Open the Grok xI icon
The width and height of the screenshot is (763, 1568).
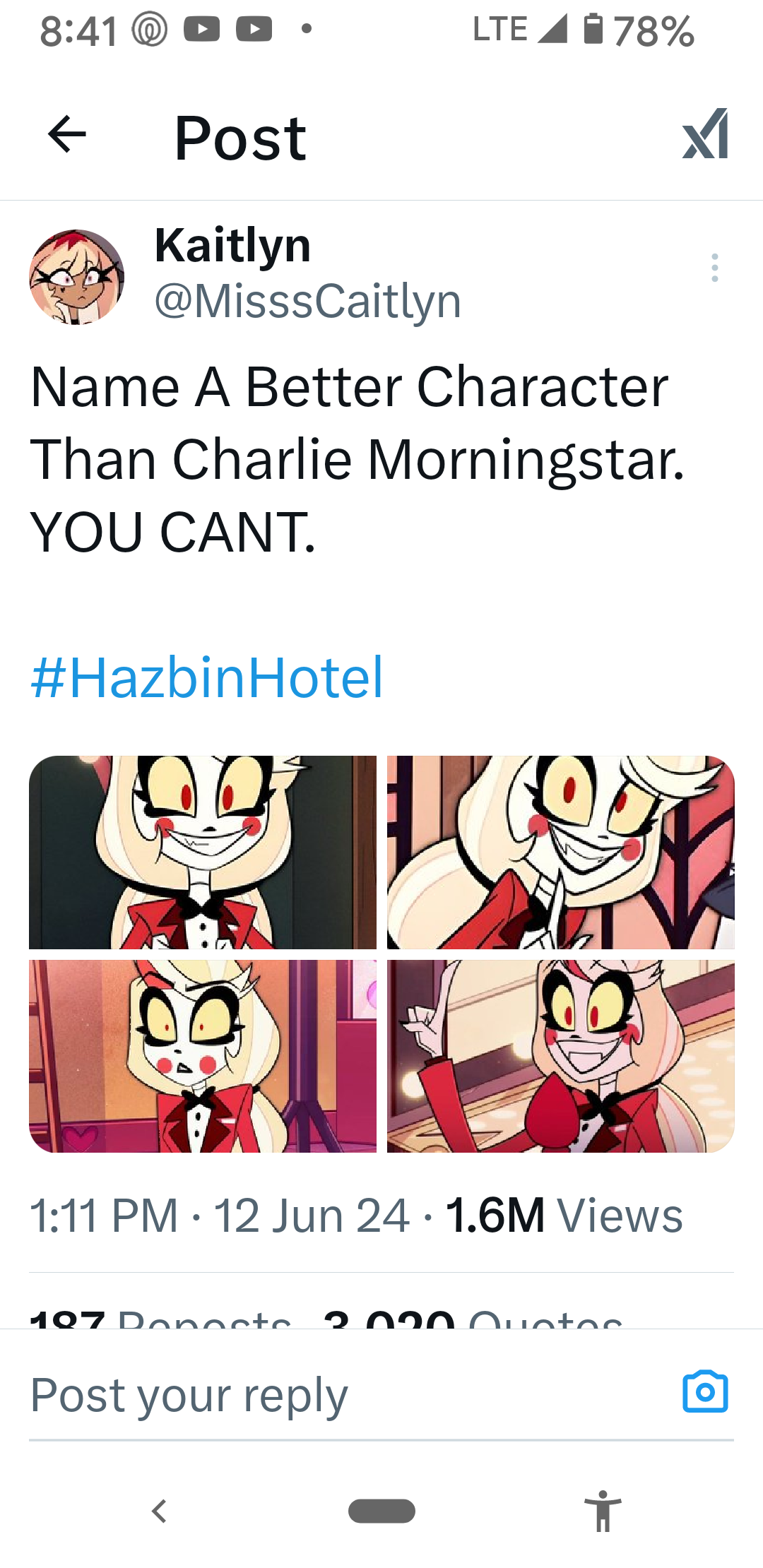pyautogui.click(x=705, y=134)
